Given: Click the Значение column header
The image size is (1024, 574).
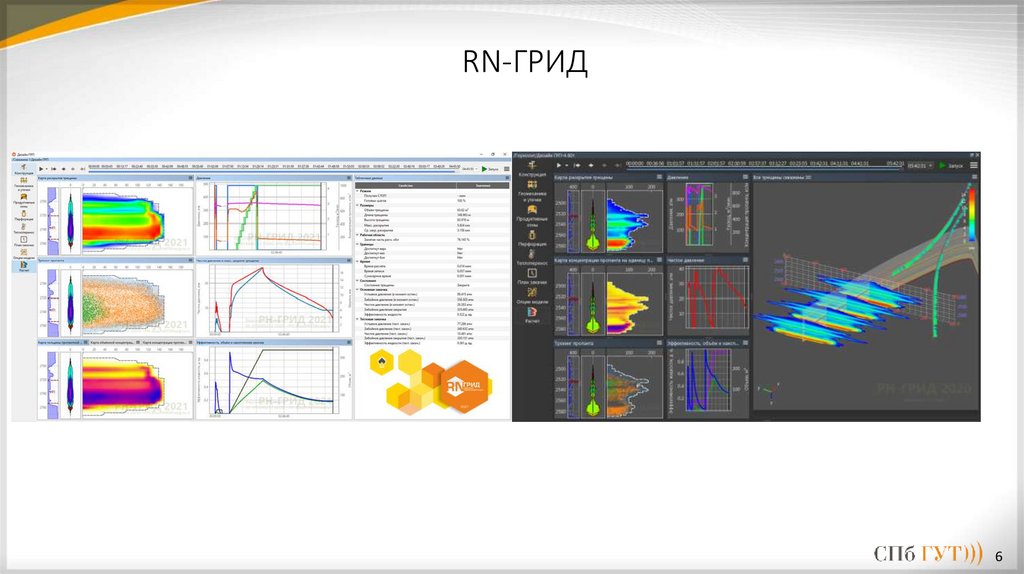Looking at the screenshot, I should (483, 185).
